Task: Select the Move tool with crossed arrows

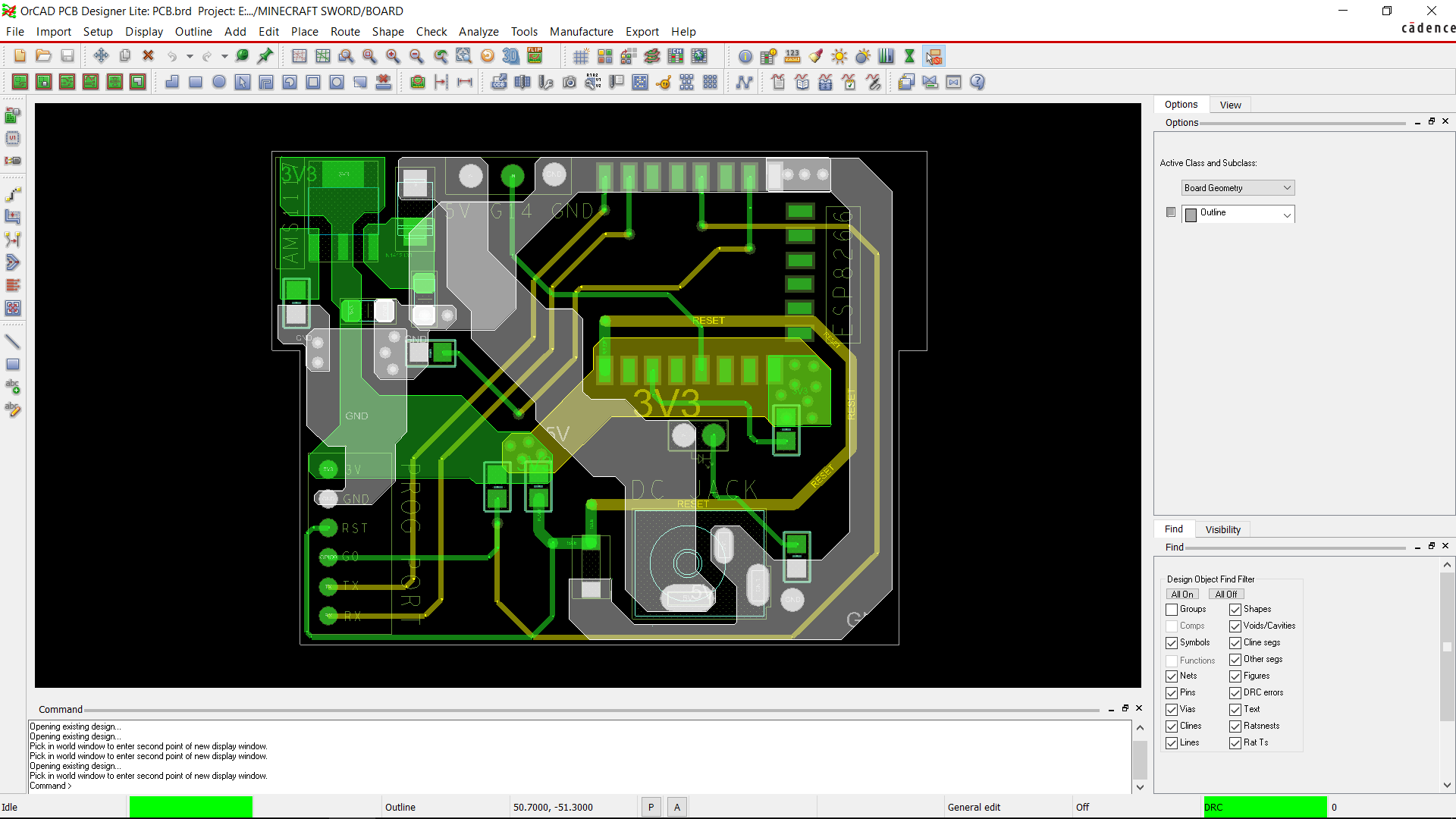Action: coord(101,56)
